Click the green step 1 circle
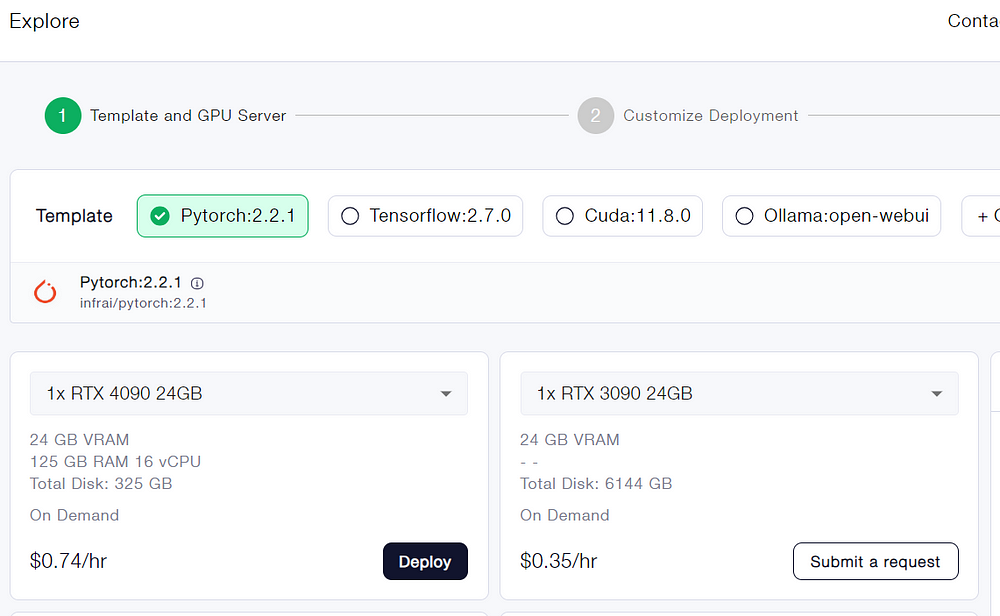This screenshot has width=1000, height=616. pos(62,116)
